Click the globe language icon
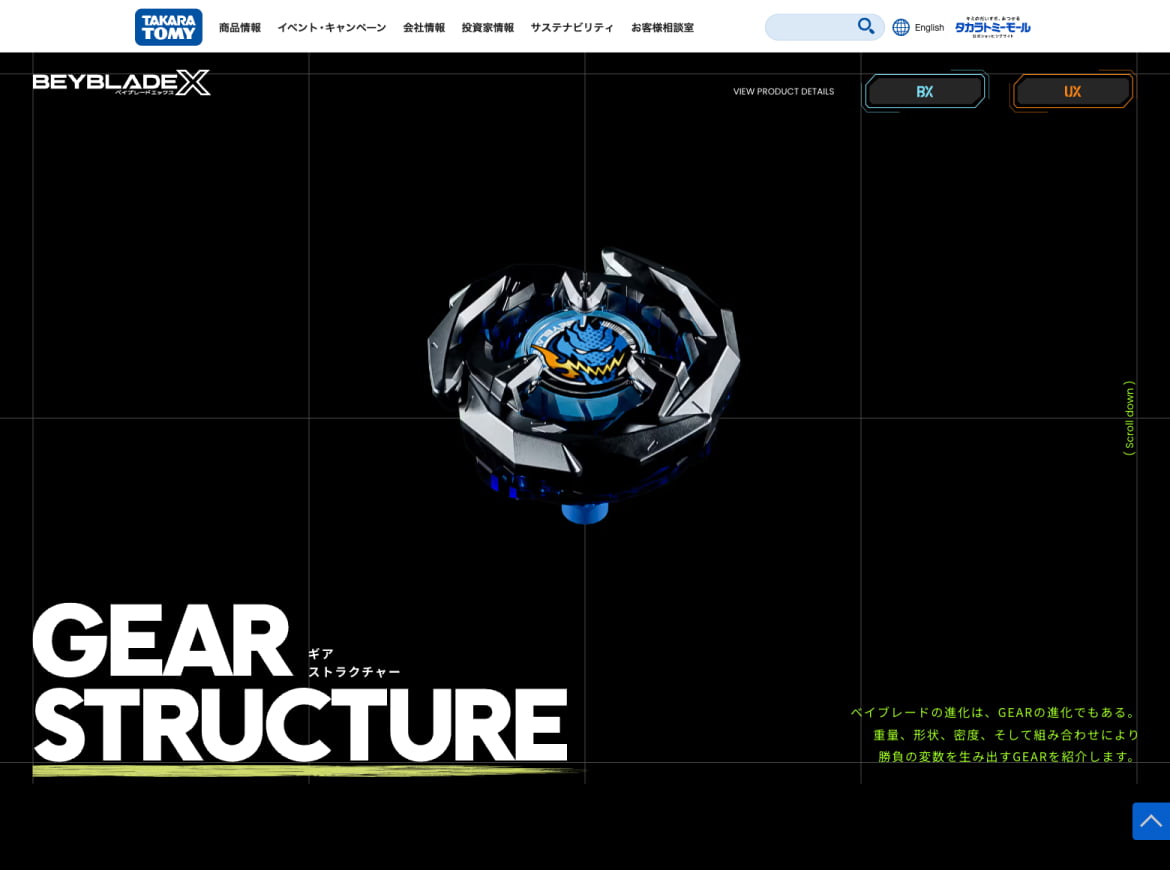Image resolution: width=1170 pixels, height=870 pixels. (x=901, y=28)
